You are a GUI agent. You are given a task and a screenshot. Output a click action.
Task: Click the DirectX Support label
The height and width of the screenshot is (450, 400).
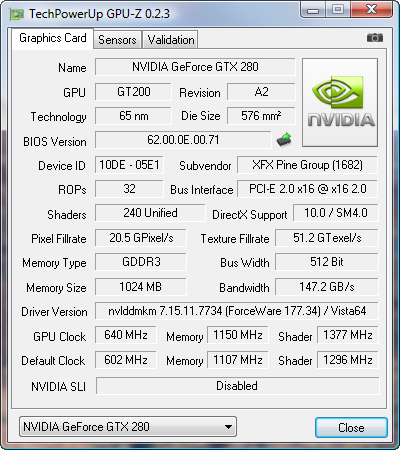pos(250,215)
